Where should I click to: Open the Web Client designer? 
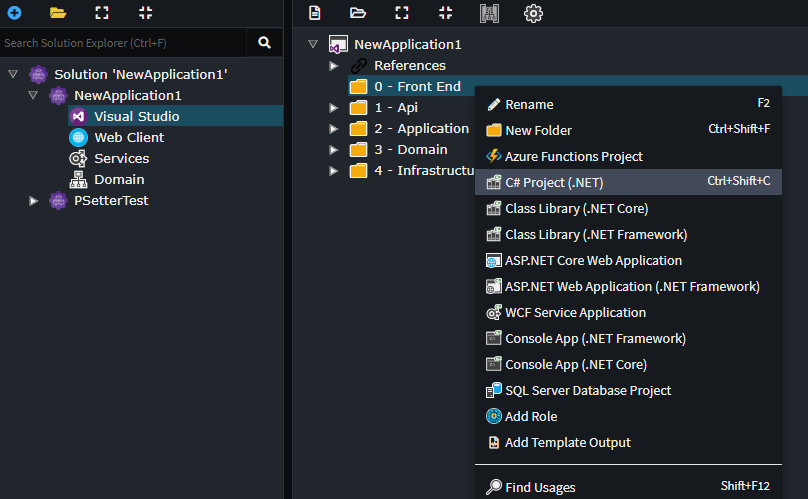(129, 138)
